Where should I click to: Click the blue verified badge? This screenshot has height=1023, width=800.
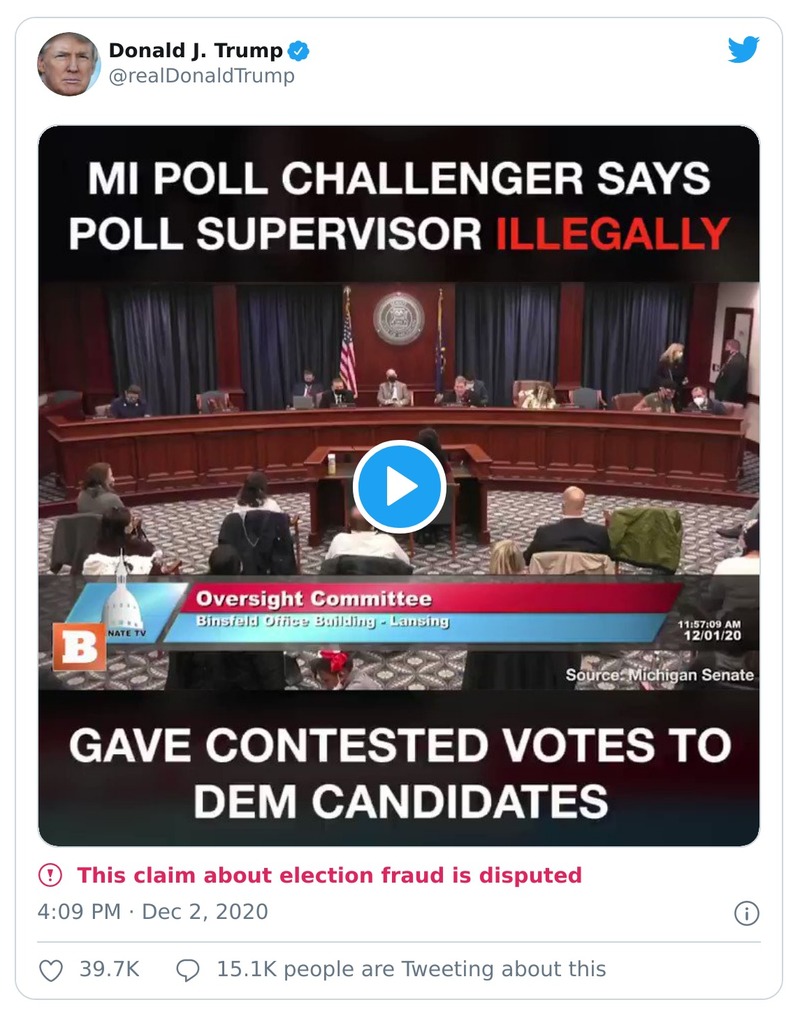tap(299, 50)
